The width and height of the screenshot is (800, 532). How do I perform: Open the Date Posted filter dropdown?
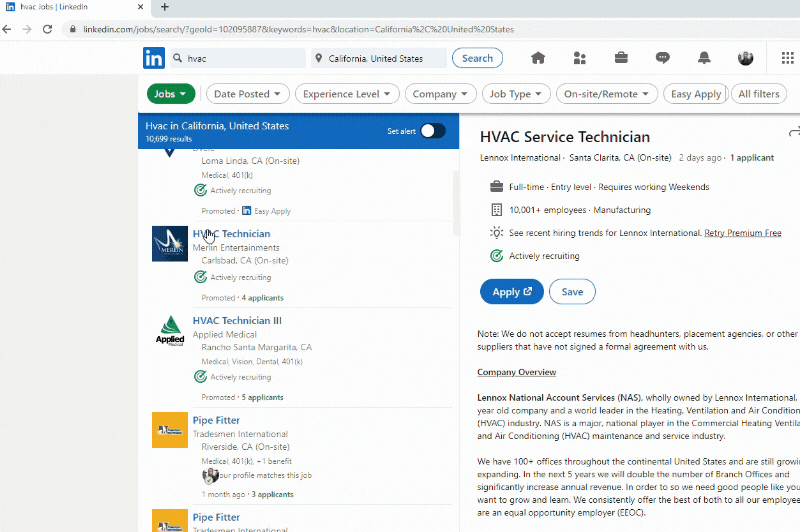coord(247,94)
